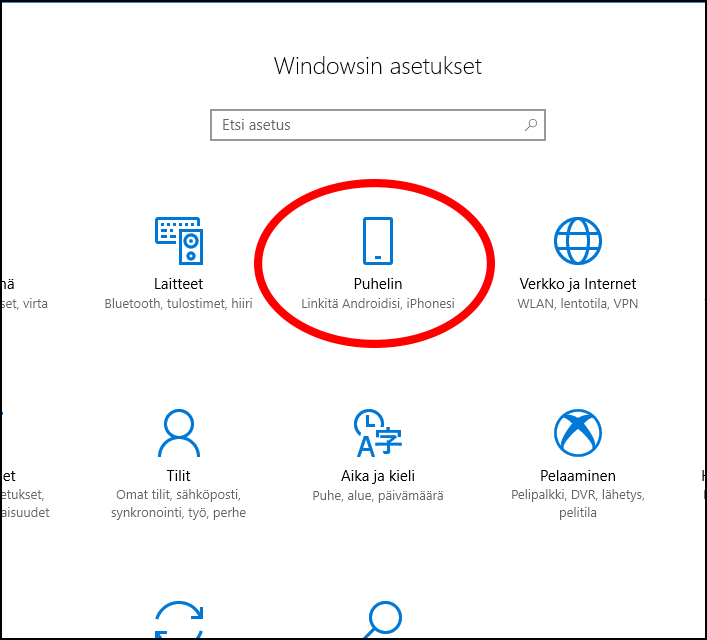This screenshot has height=640, width=707.
Task: Click 'Linkitä Androidisi, iPhonesi' description
Action: [378, 304]
